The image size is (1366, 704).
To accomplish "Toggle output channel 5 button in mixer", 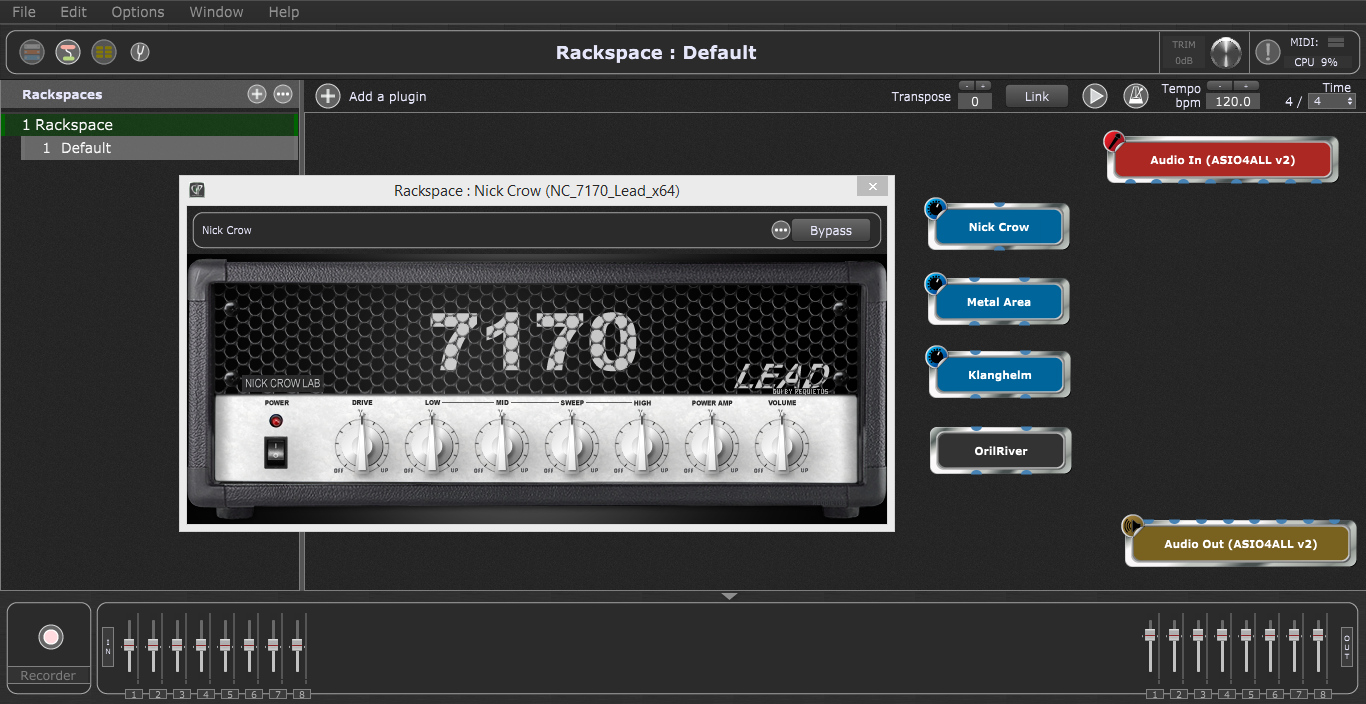I will (x=1251, y=694).
